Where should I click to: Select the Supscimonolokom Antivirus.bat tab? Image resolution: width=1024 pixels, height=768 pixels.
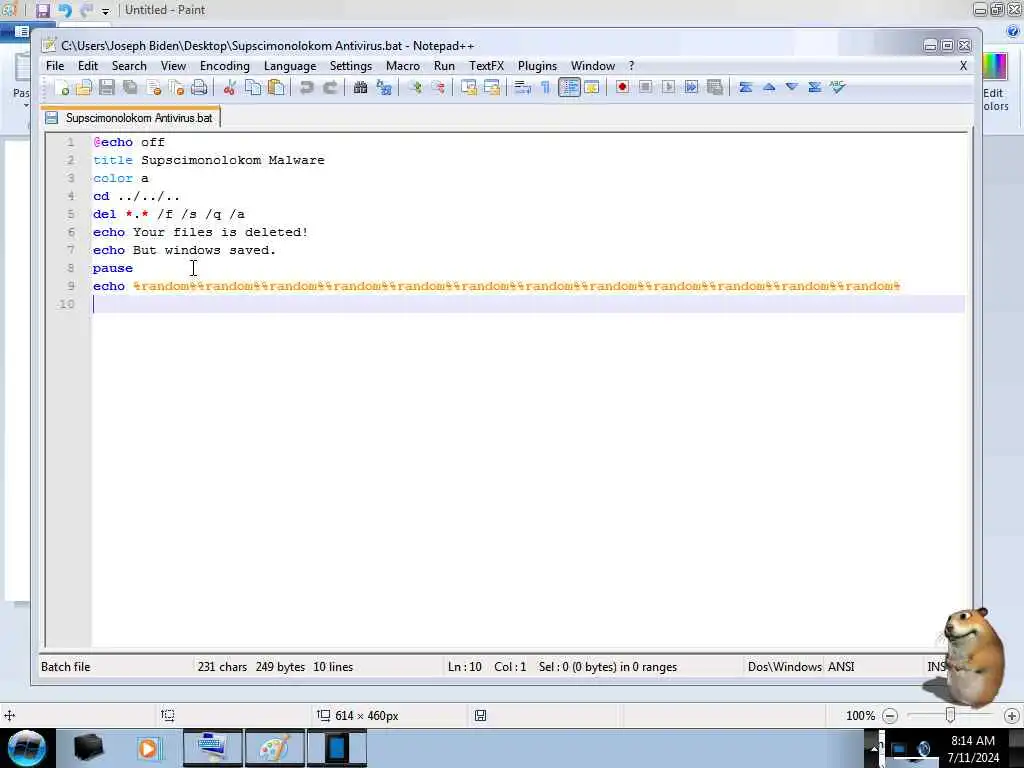click(131, 118)
